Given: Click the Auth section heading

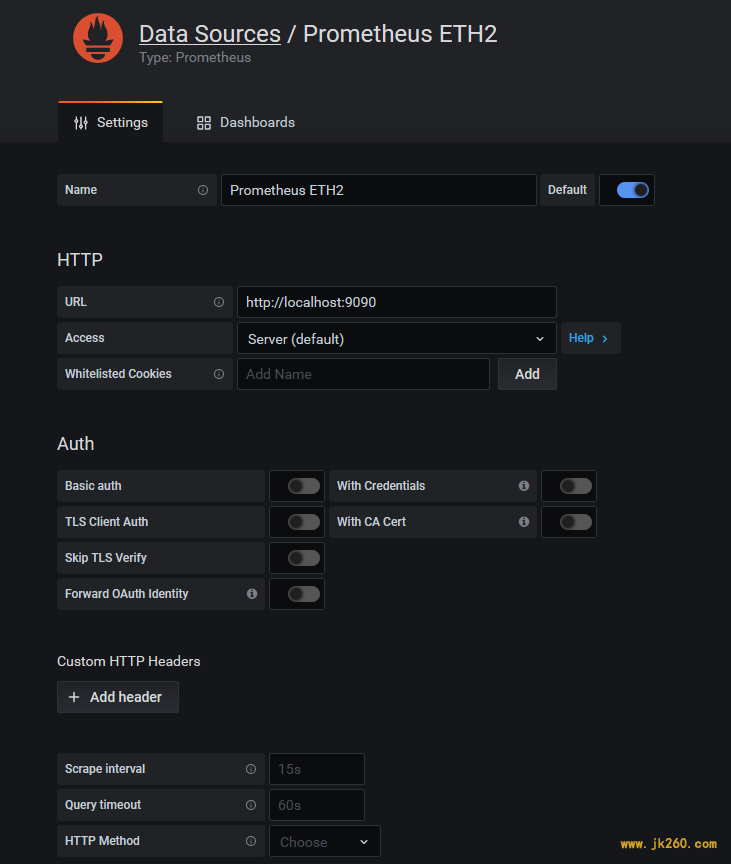Looking at the screenshot, I should (75, 444).
